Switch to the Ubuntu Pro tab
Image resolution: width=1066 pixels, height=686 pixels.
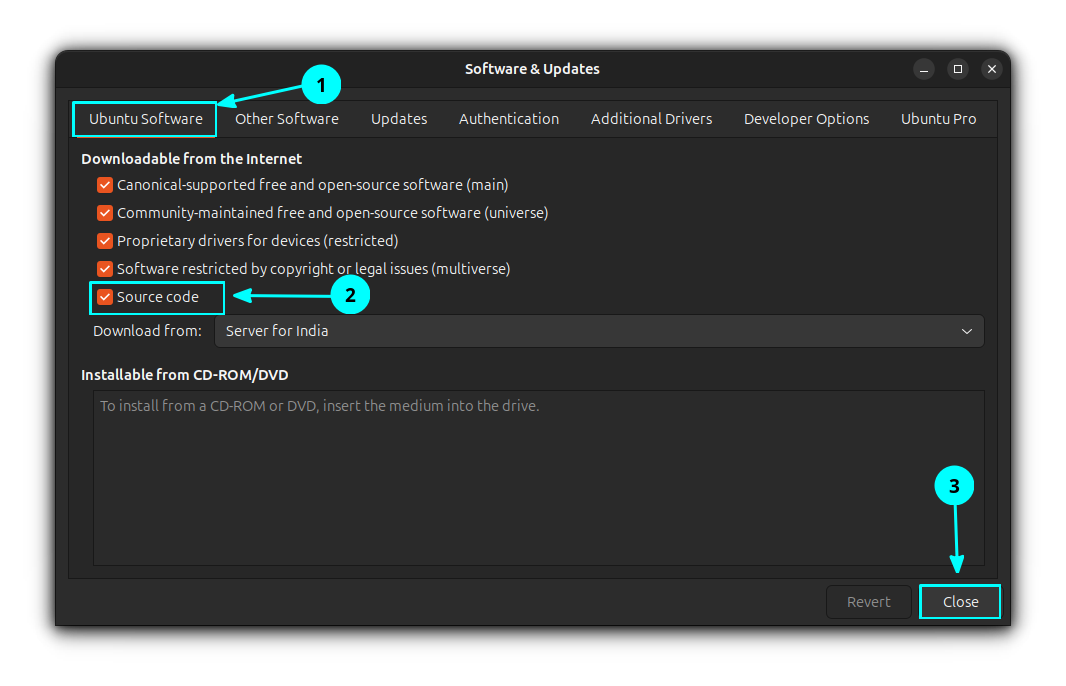point(937,118)
